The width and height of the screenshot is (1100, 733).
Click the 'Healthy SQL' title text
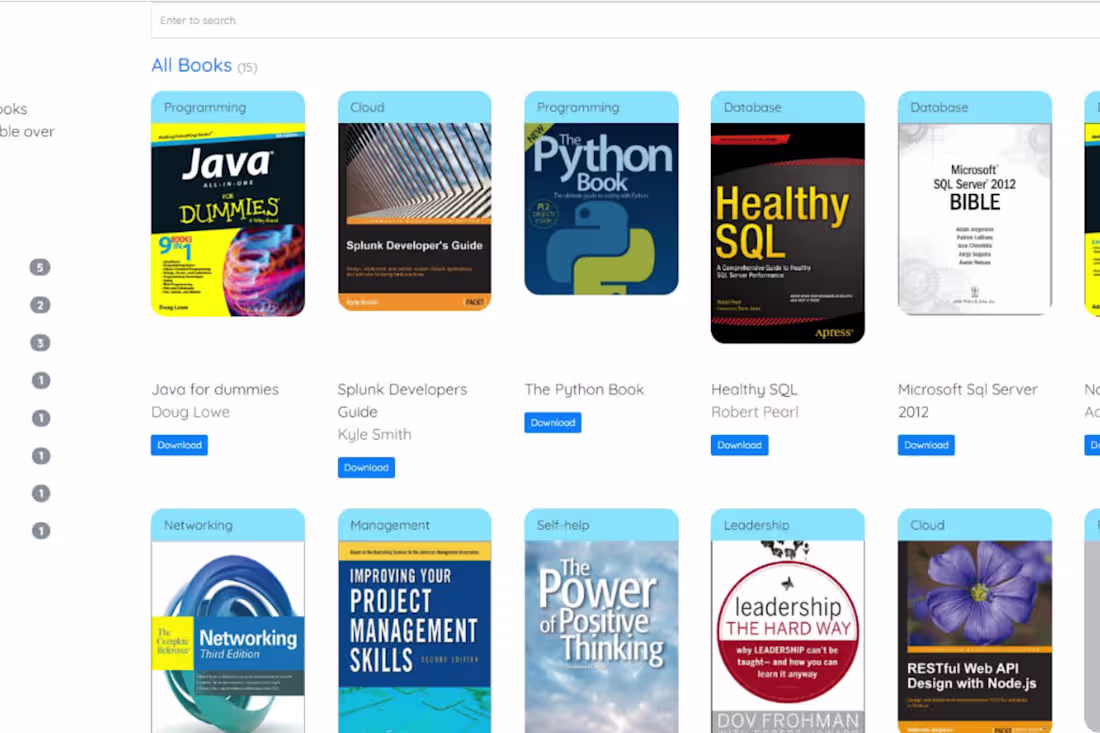point(754,389)
